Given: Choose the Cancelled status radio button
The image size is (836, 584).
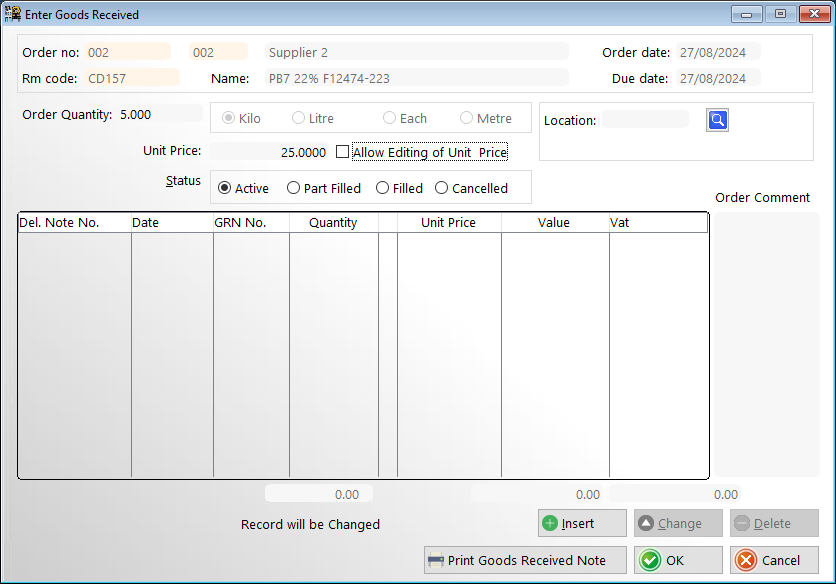Looking at the screenshot, I should pyautogui.click(x=441, y=188).
